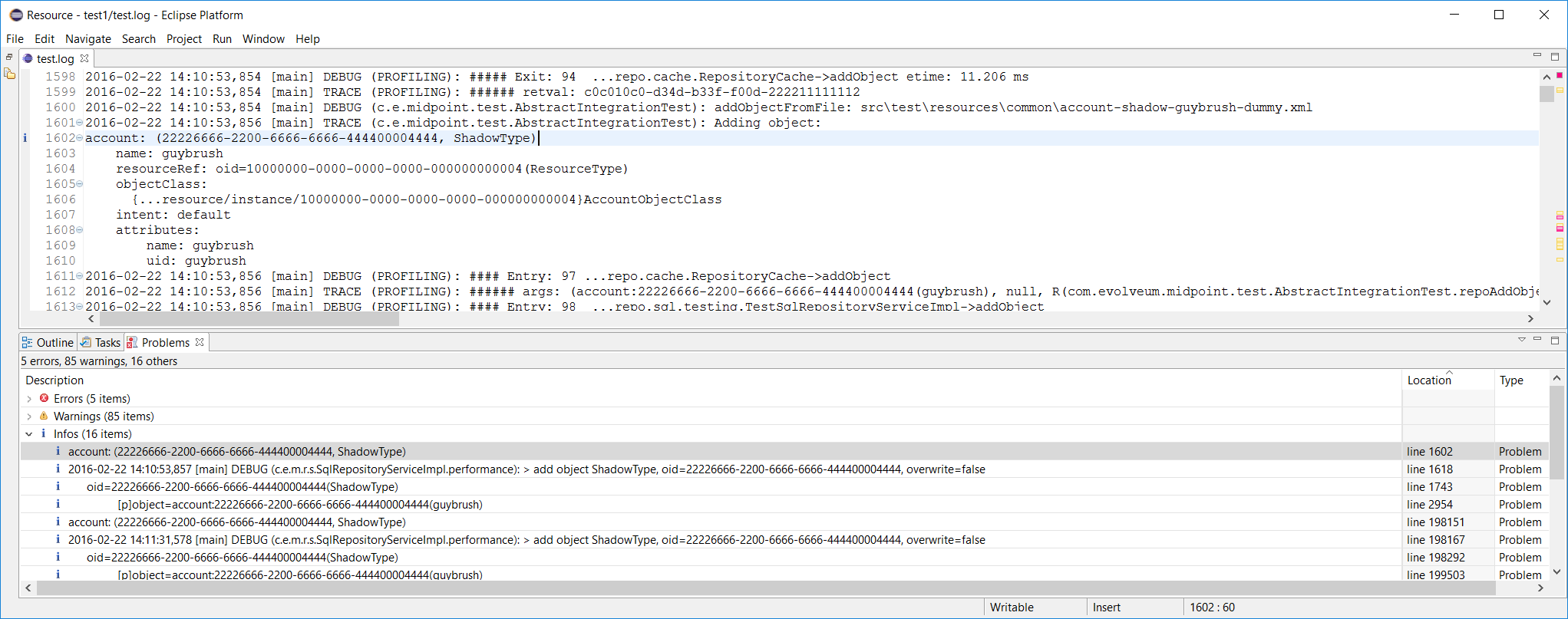
Task: Expand the Errors (5 items) group
Action: [29, 399]
